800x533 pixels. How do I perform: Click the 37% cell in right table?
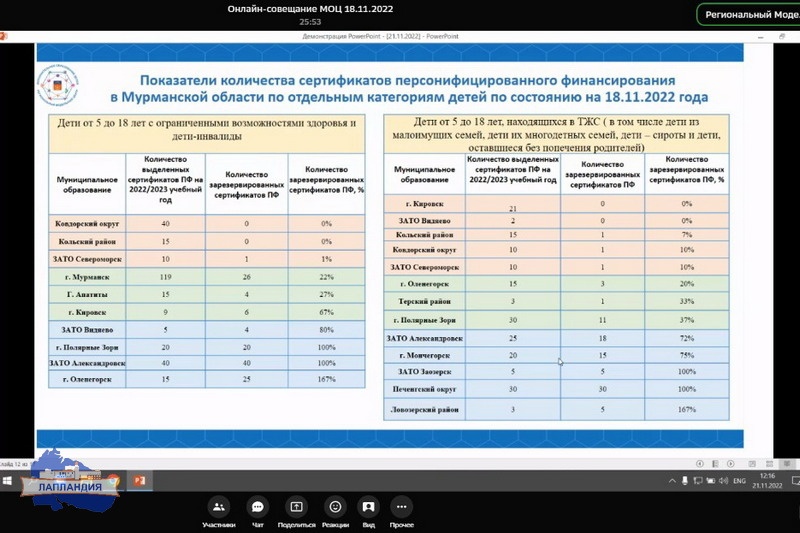[687, 320]
